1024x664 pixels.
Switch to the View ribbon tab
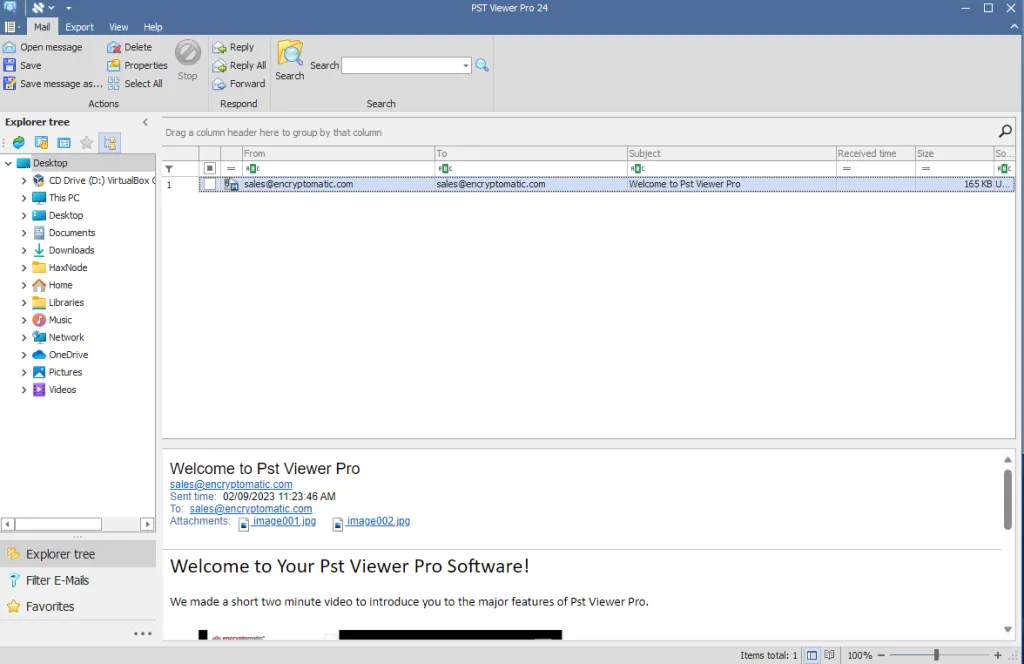(x=118, y=27)
